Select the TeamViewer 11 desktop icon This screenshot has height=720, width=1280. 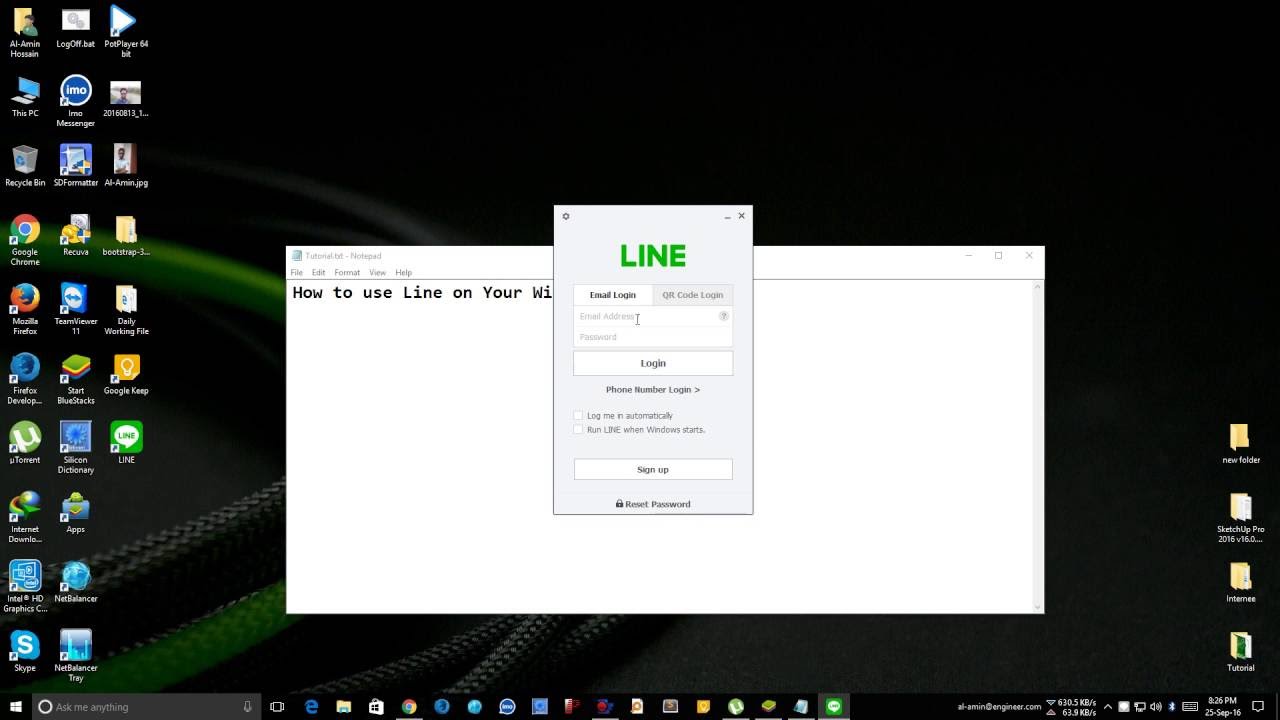(x=76, y=309)
